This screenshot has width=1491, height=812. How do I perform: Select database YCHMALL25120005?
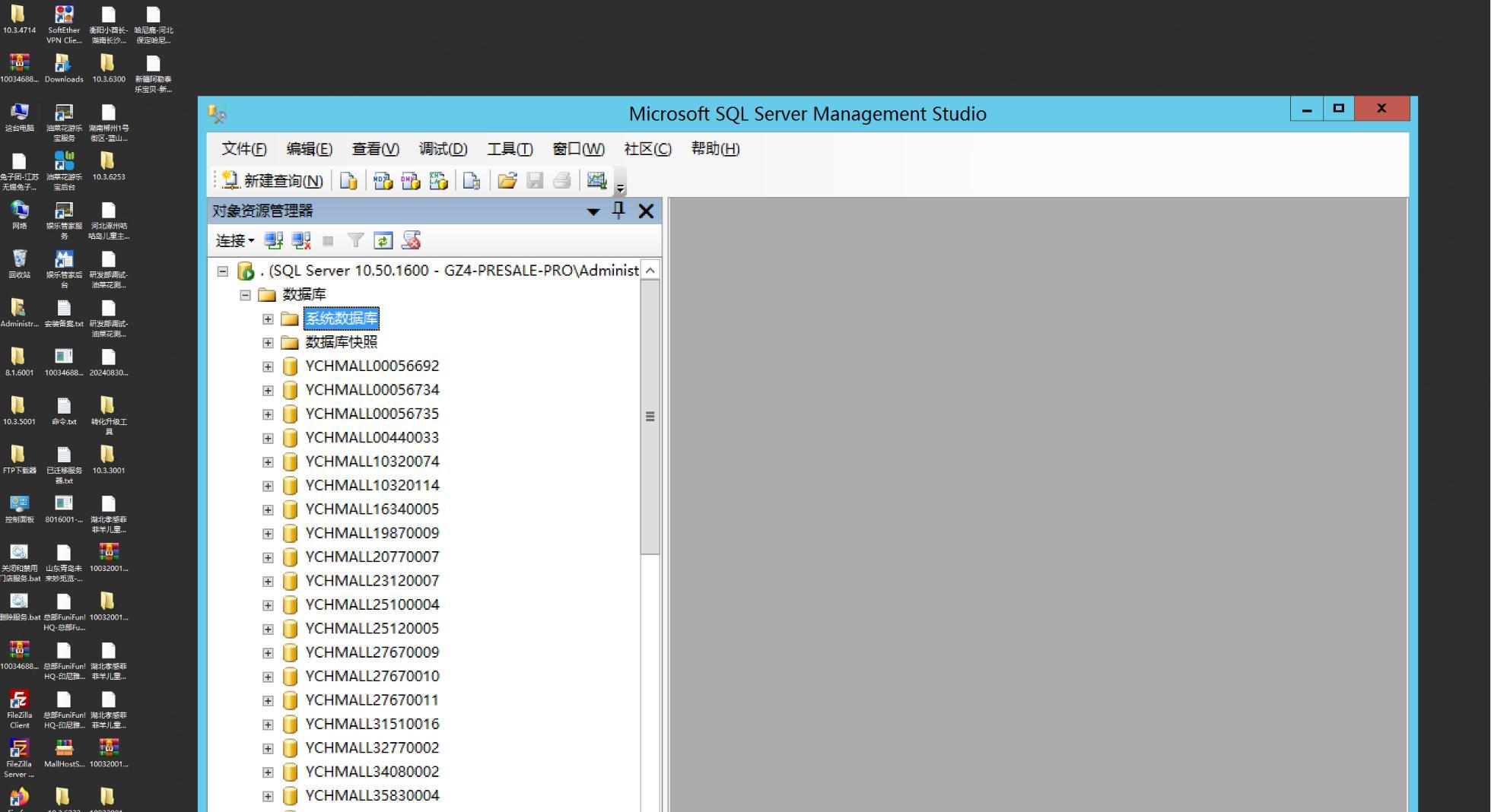click(x=372, y=629)
